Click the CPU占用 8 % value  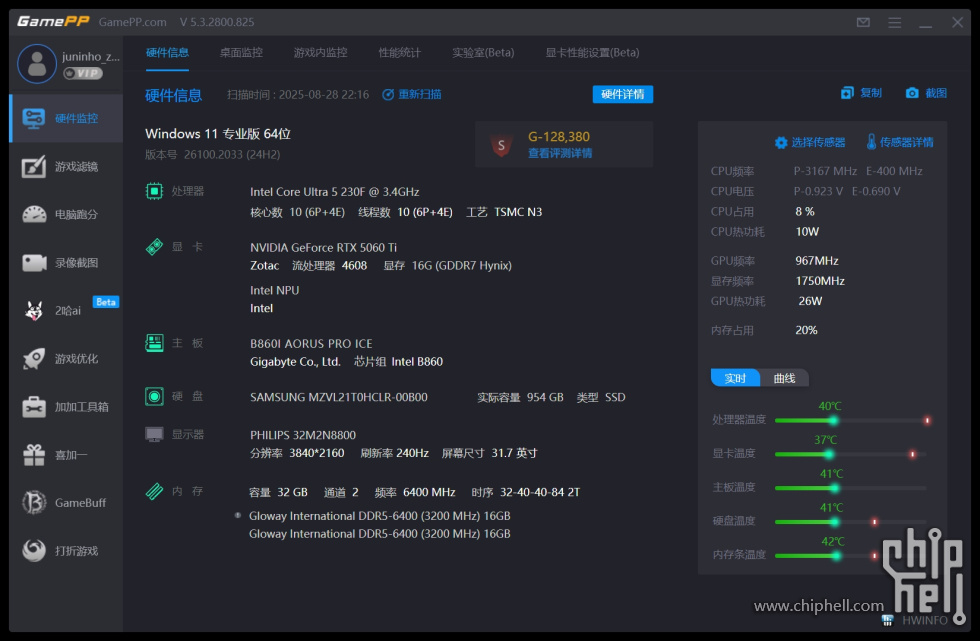point(804,212)
